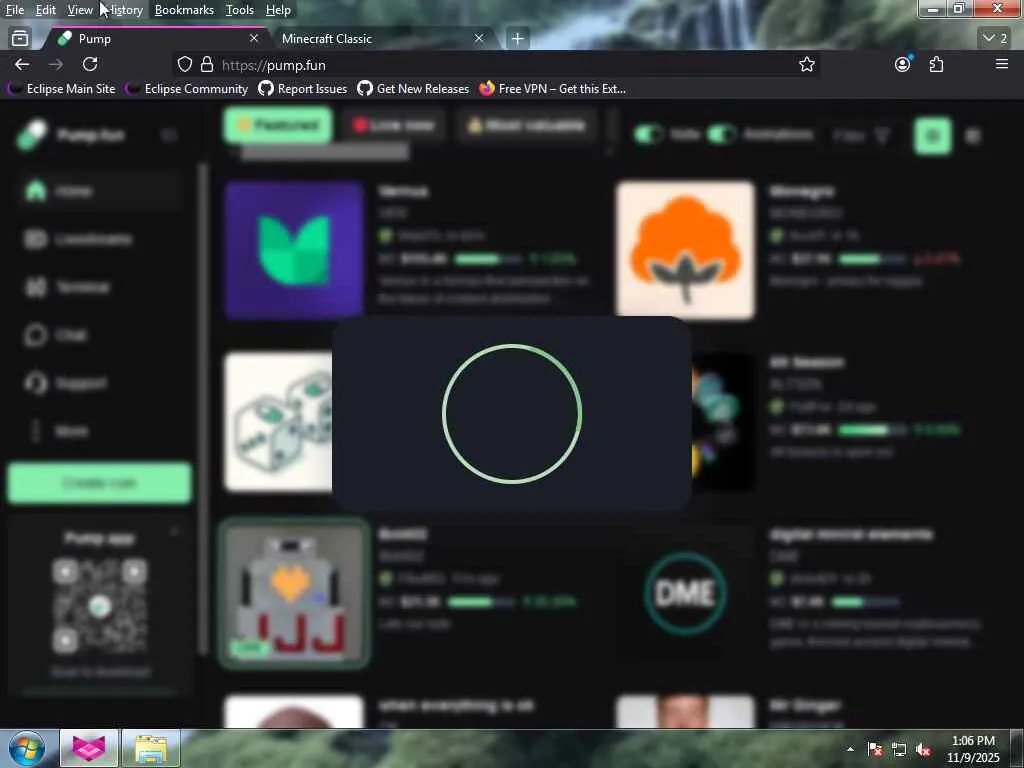Open the pink browser taskbar icon
1024x768 pixels.
[89, 748]
